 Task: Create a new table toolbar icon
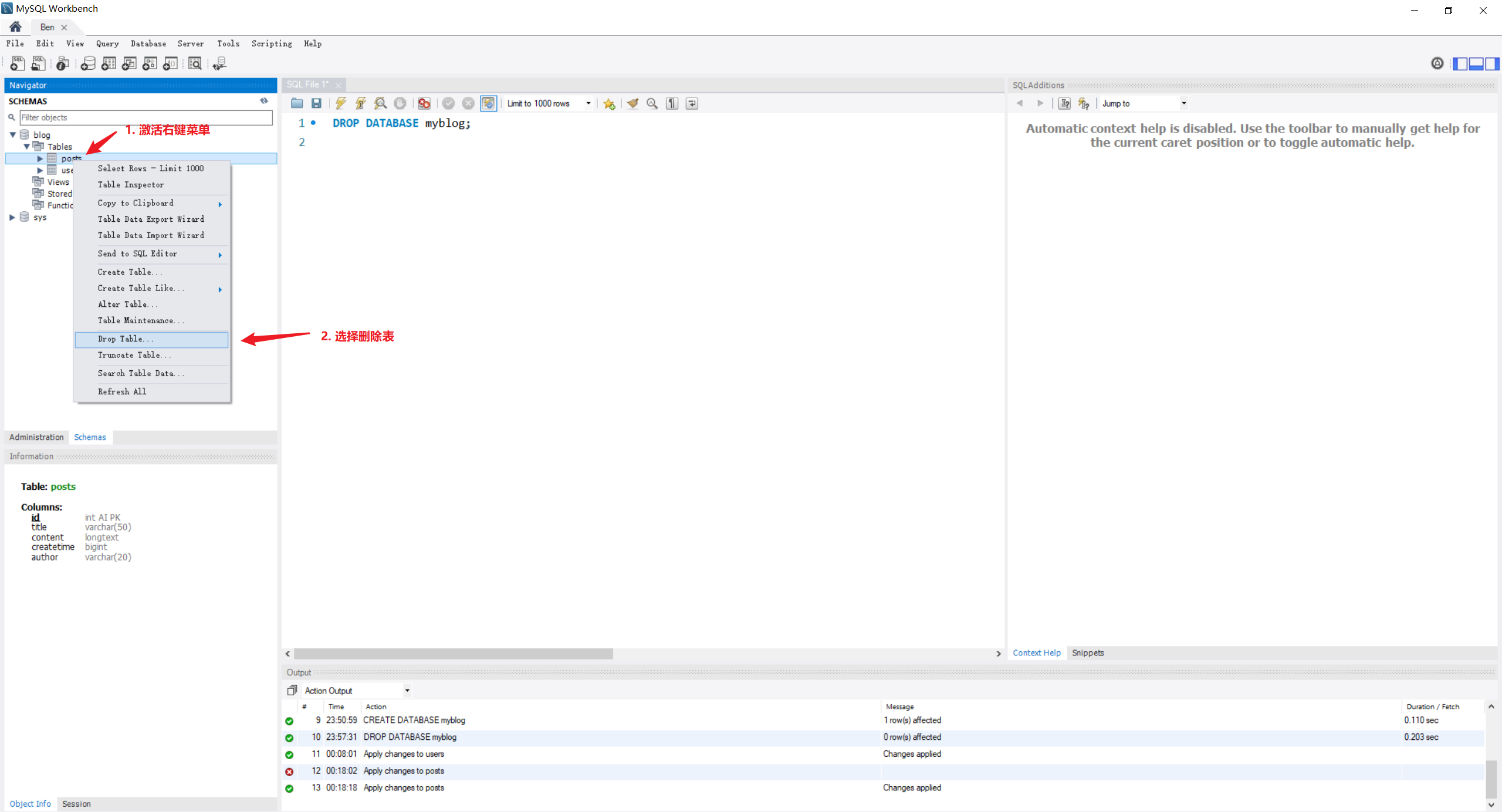[x=109, y=63]
